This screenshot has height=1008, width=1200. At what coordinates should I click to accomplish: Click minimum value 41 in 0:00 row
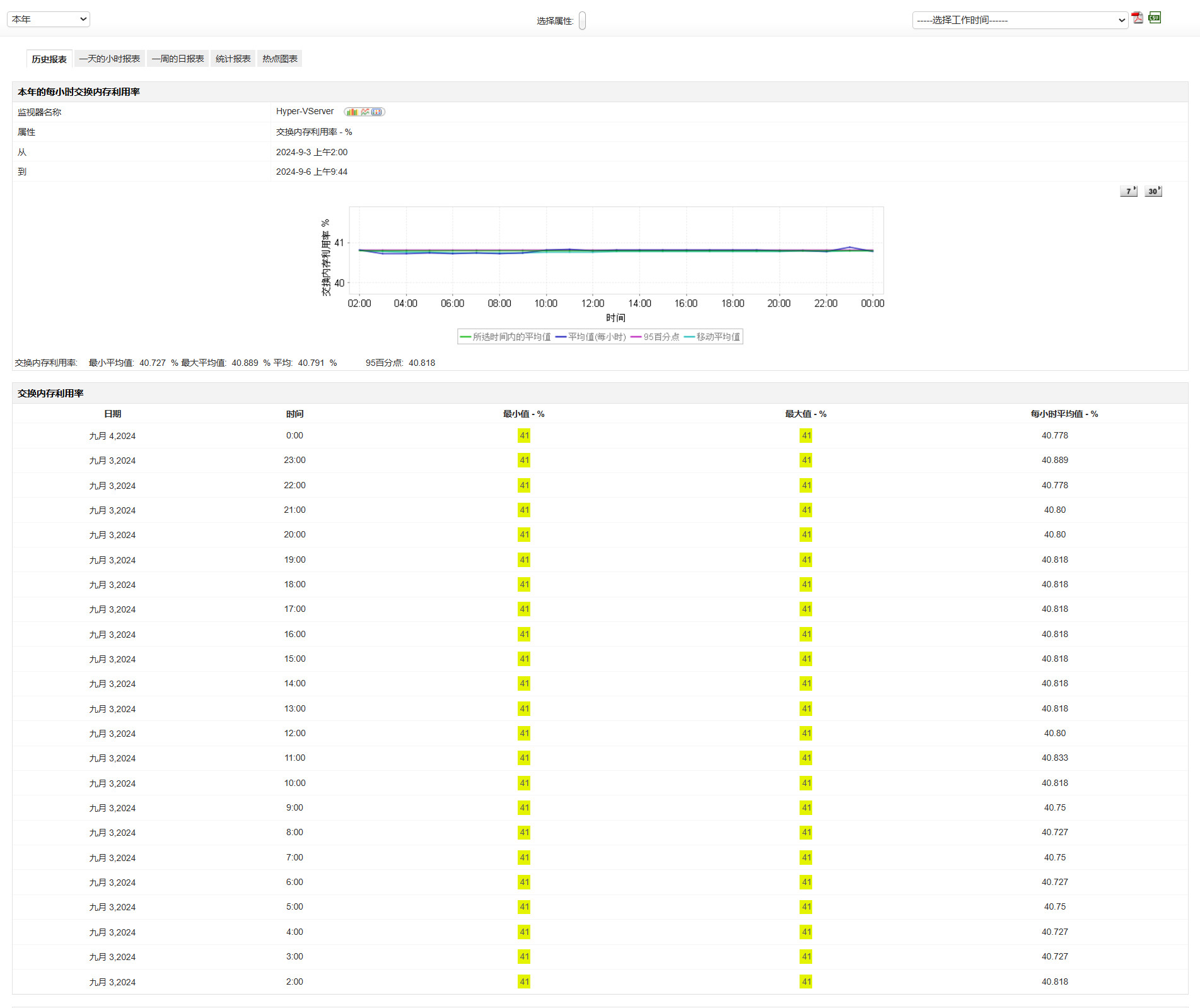click(524, 435)
